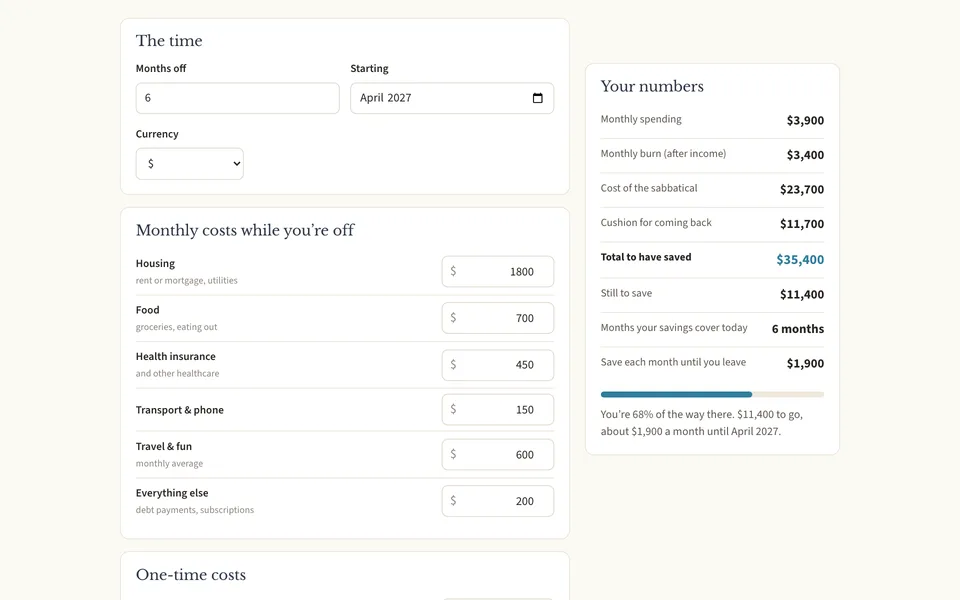The height and width of the screenshot is (600, 960).
Task: Click the 'Monthly burn (after income)' label
Action: (664, 154)
